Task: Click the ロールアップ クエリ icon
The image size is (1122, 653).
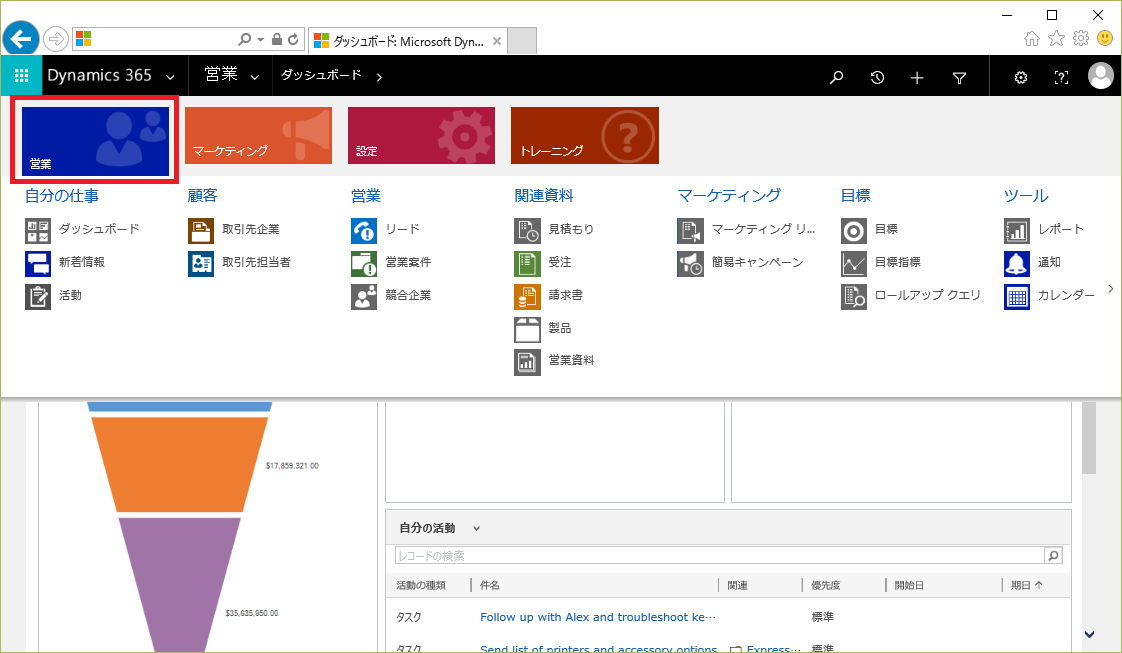Action: [x=854, y=297]
